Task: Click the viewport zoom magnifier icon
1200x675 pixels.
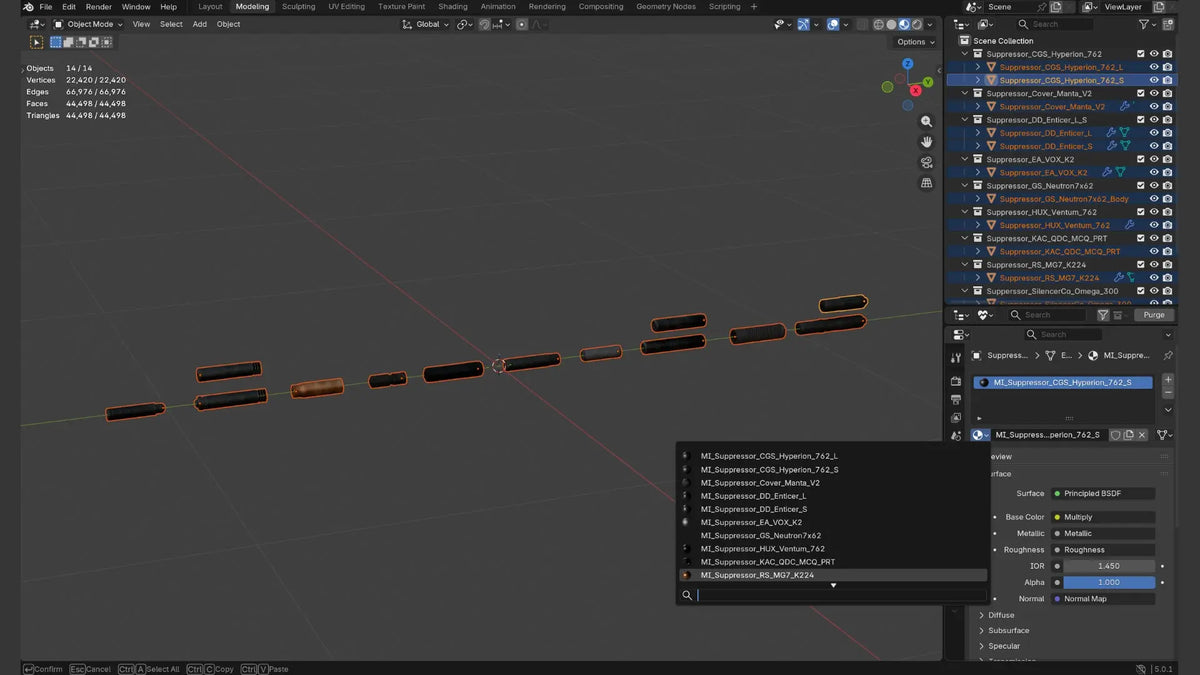Action: 927,121
